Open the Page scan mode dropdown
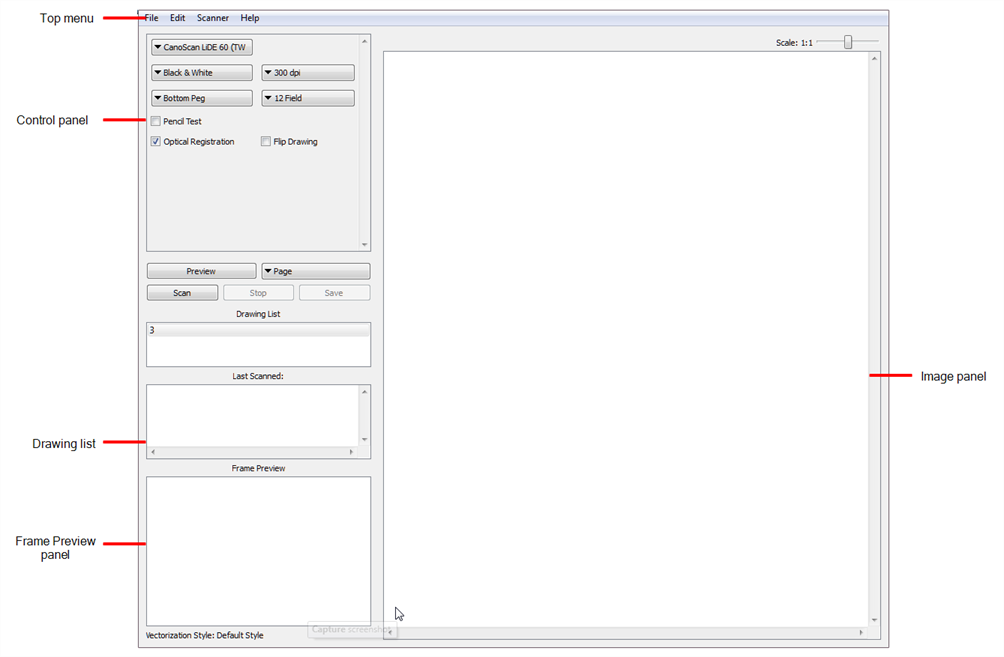The width and height of the screenshot is (1004, 657). (x=315, y=270)
